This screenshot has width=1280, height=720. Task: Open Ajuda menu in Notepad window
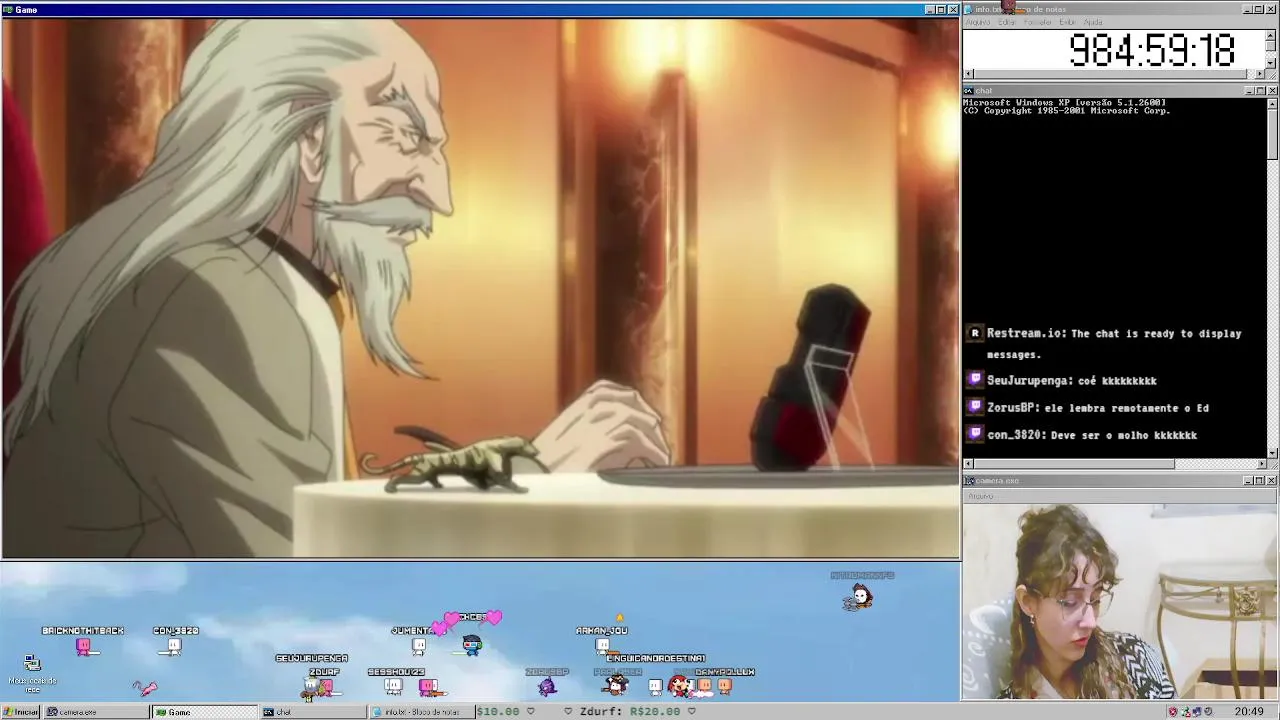point(1093,22)
